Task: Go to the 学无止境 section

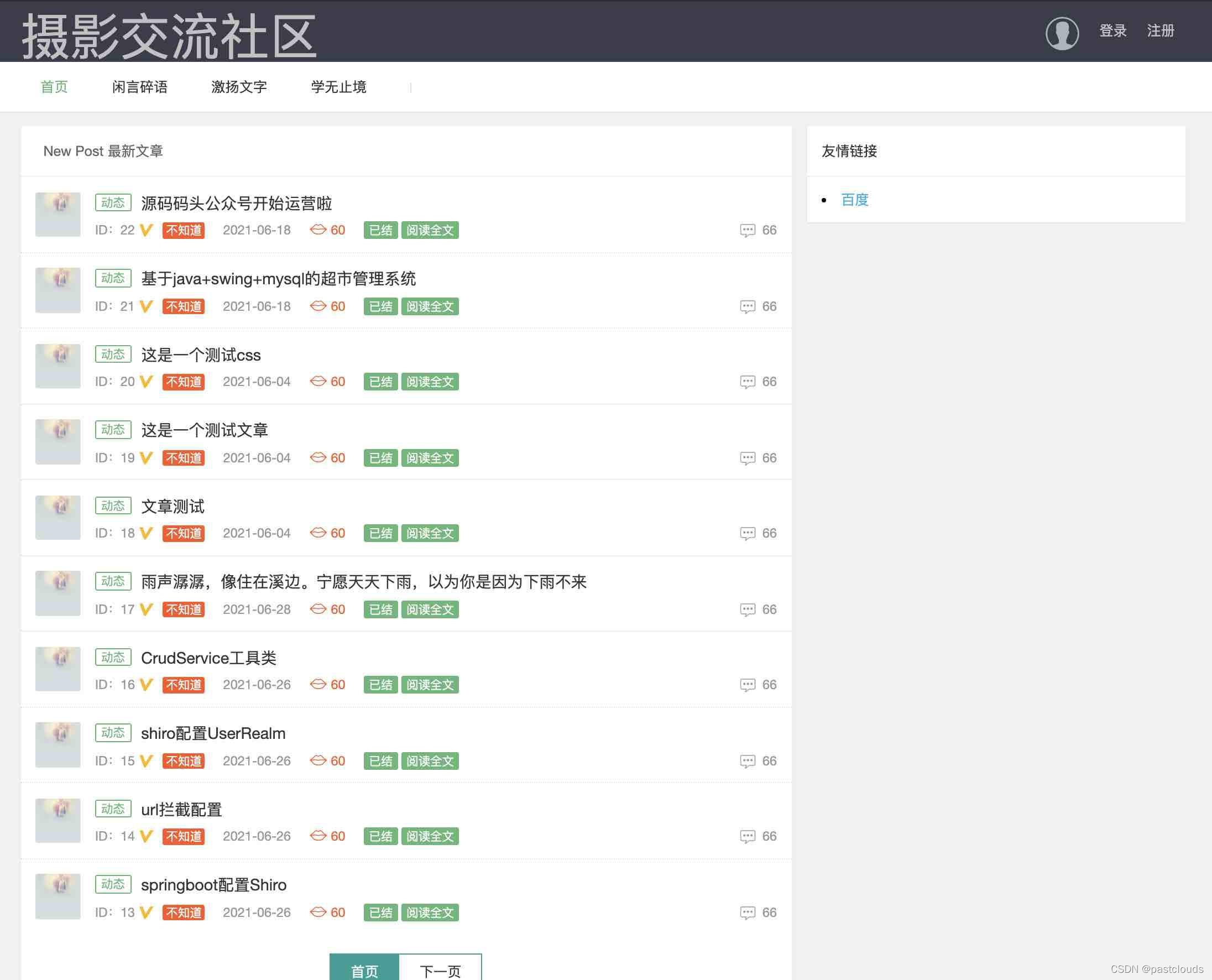Action: click(338, 87)
